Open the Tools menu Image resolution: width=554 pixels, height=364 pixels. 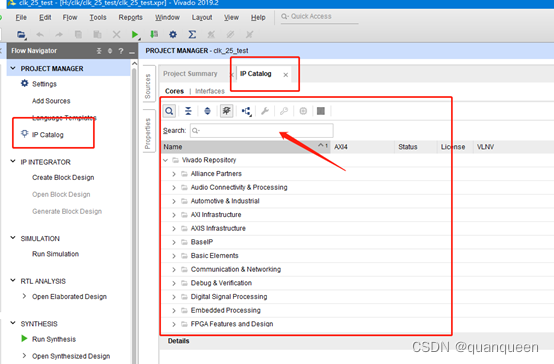98,17
